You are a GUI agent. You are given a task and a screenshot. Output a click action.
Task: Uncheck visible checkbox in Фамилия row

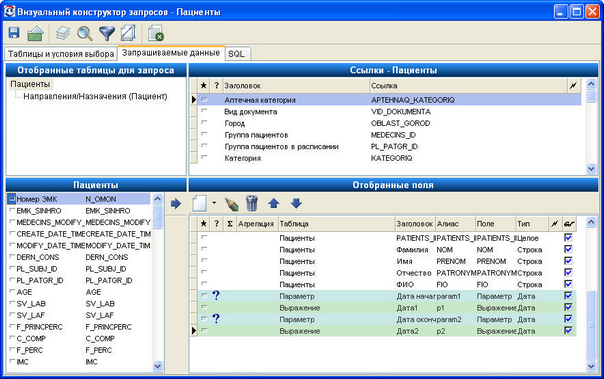click(x=568, y=249)
